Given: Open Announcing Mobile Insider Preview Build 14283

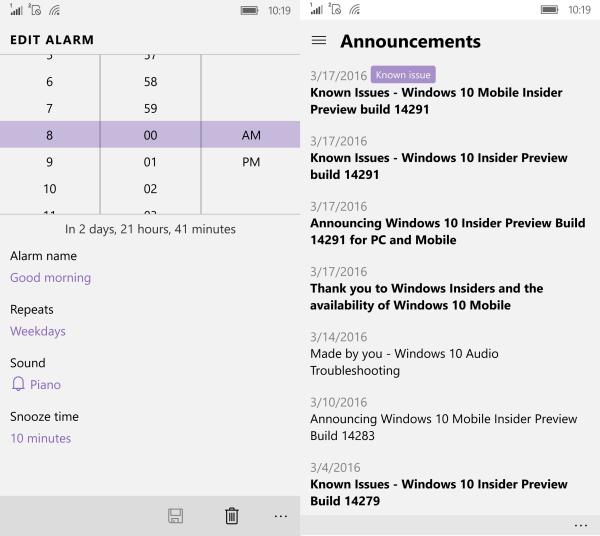Looking at the screenshot, I should (443, 427).
